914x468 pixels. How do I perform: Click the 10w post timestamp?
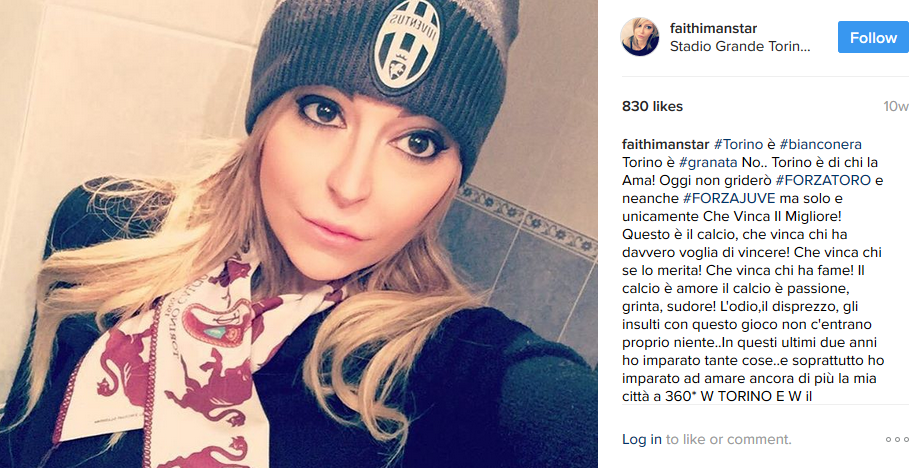(895, 106)
